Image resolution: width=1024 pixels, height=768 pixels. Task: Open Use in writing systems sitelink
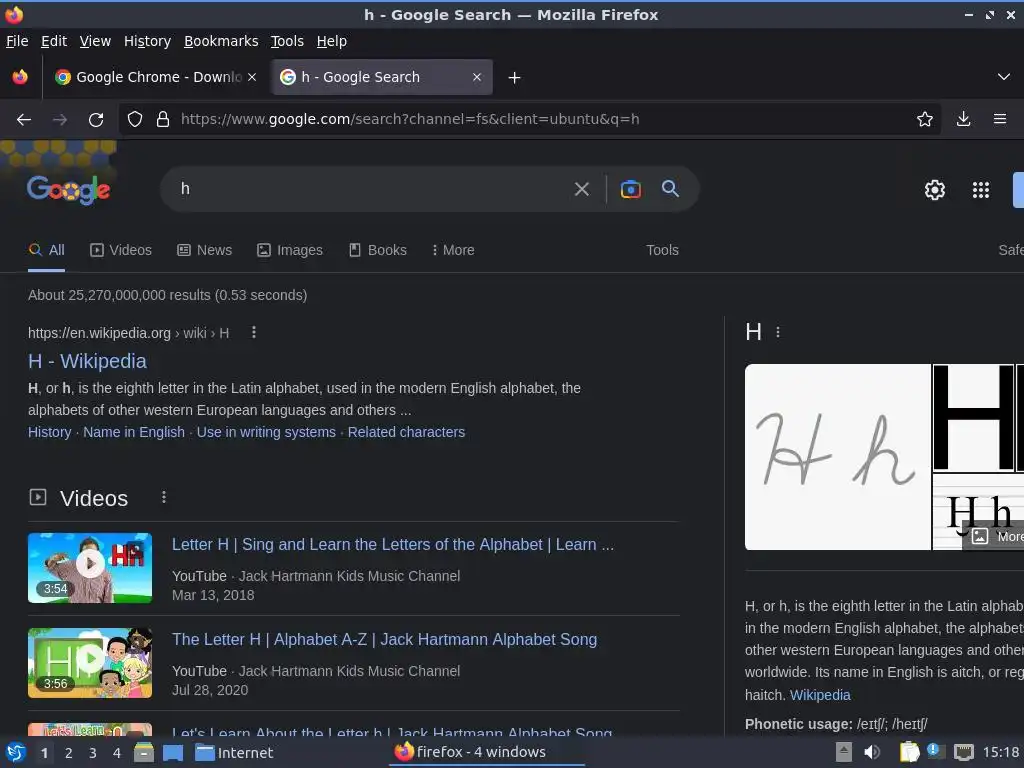coord(266,432)
